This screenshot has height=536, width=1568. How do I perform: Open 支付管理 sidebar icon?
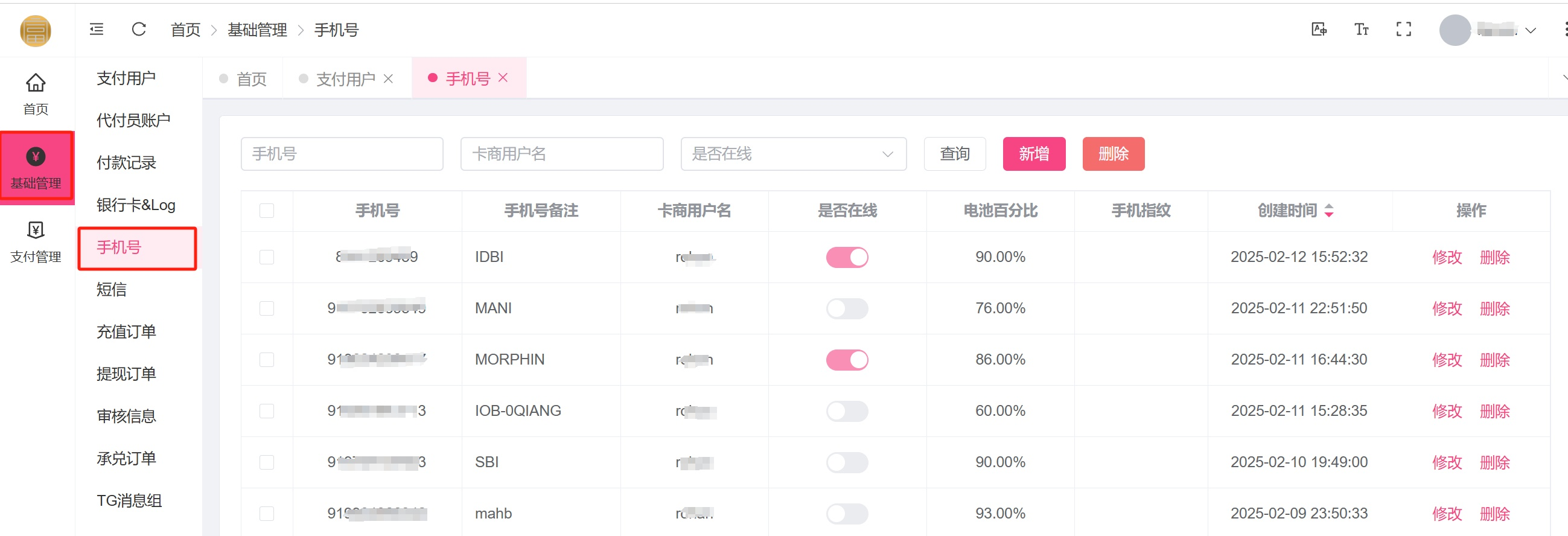35,230
